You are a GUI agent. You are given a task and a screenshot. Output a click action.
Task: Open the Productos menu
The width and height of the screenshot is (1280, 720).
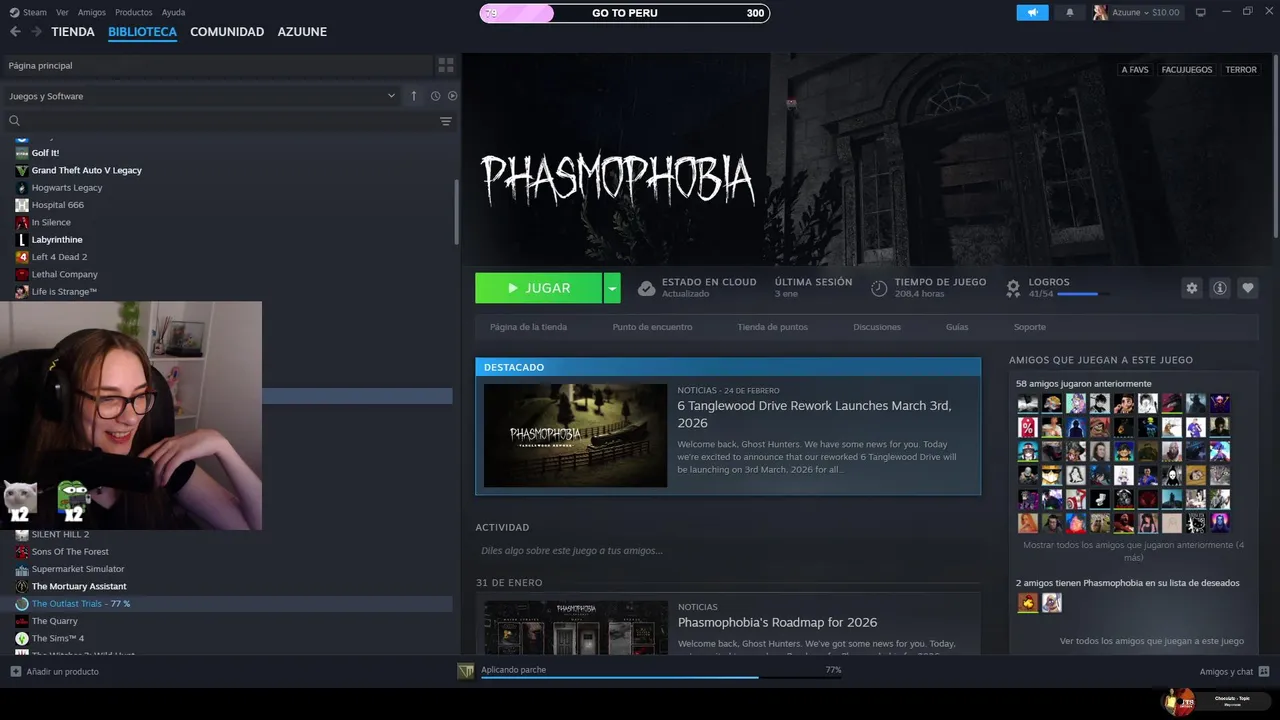tap(133, 12)
